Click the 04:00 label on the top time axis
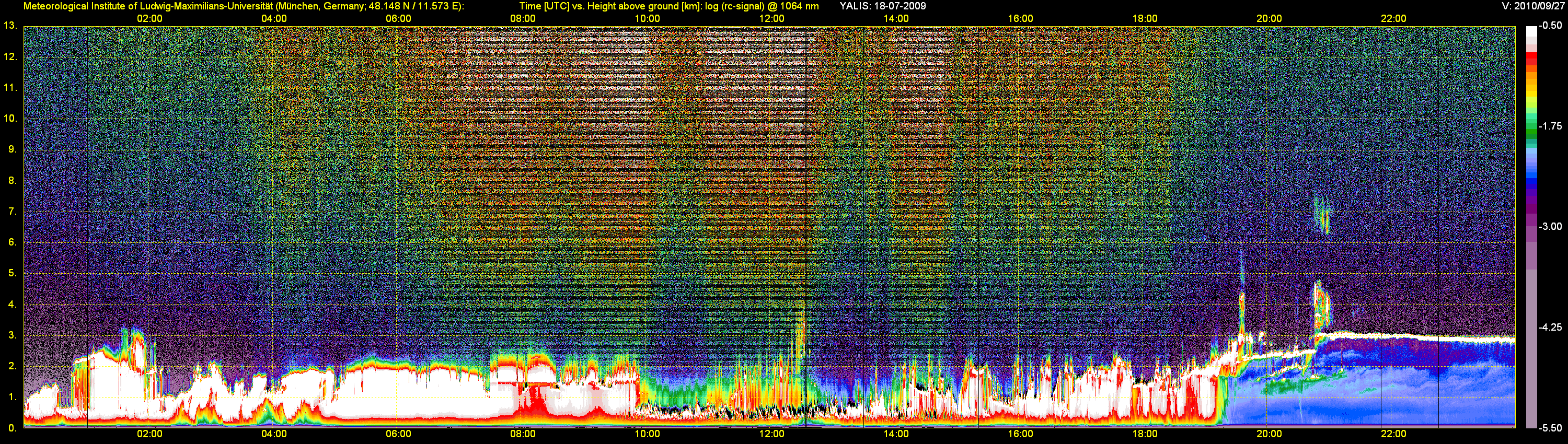1568x444 pixels. [x=274, y=19]
